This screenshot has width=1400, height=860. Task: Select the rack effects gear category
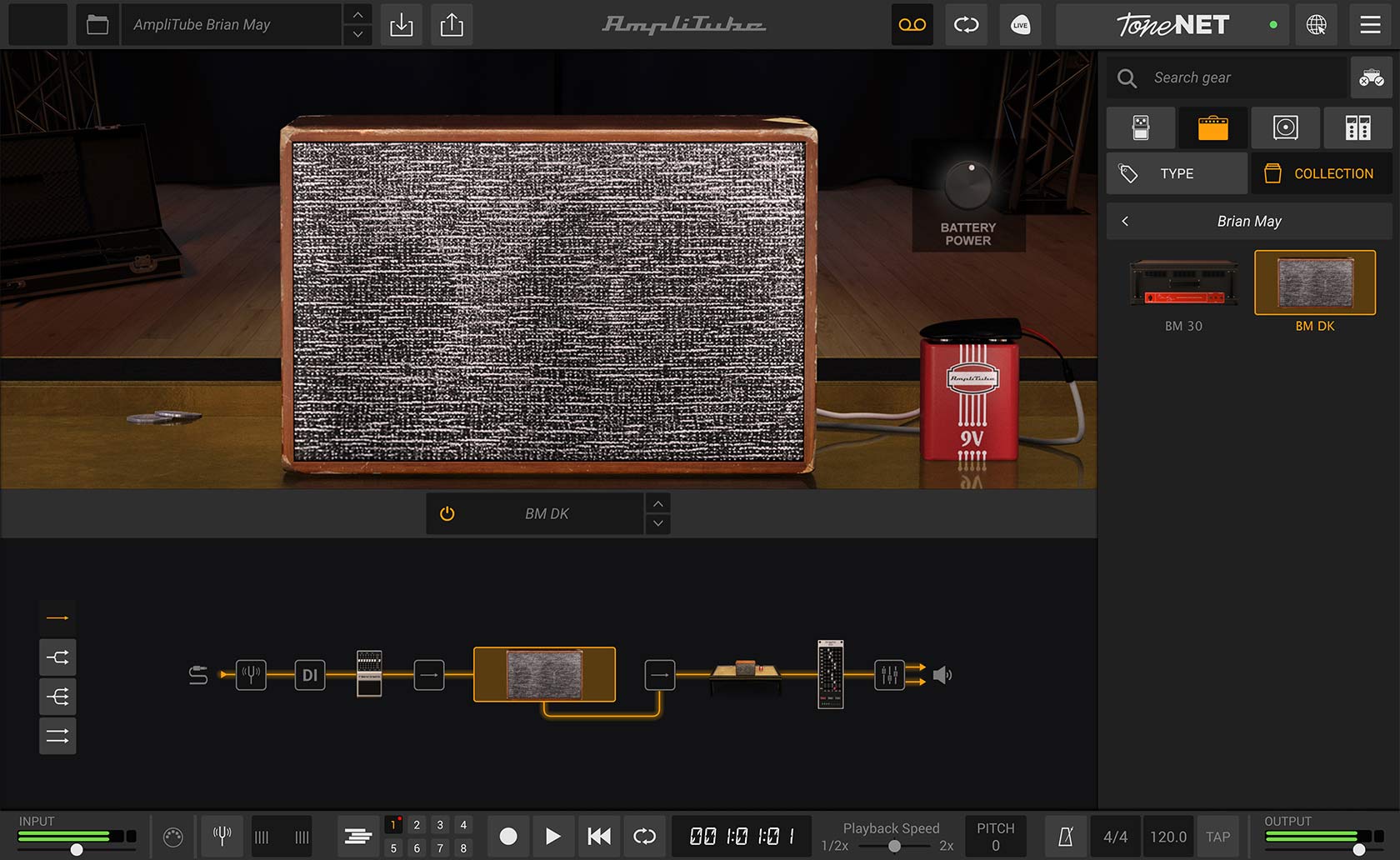(x=1357, y=127)
